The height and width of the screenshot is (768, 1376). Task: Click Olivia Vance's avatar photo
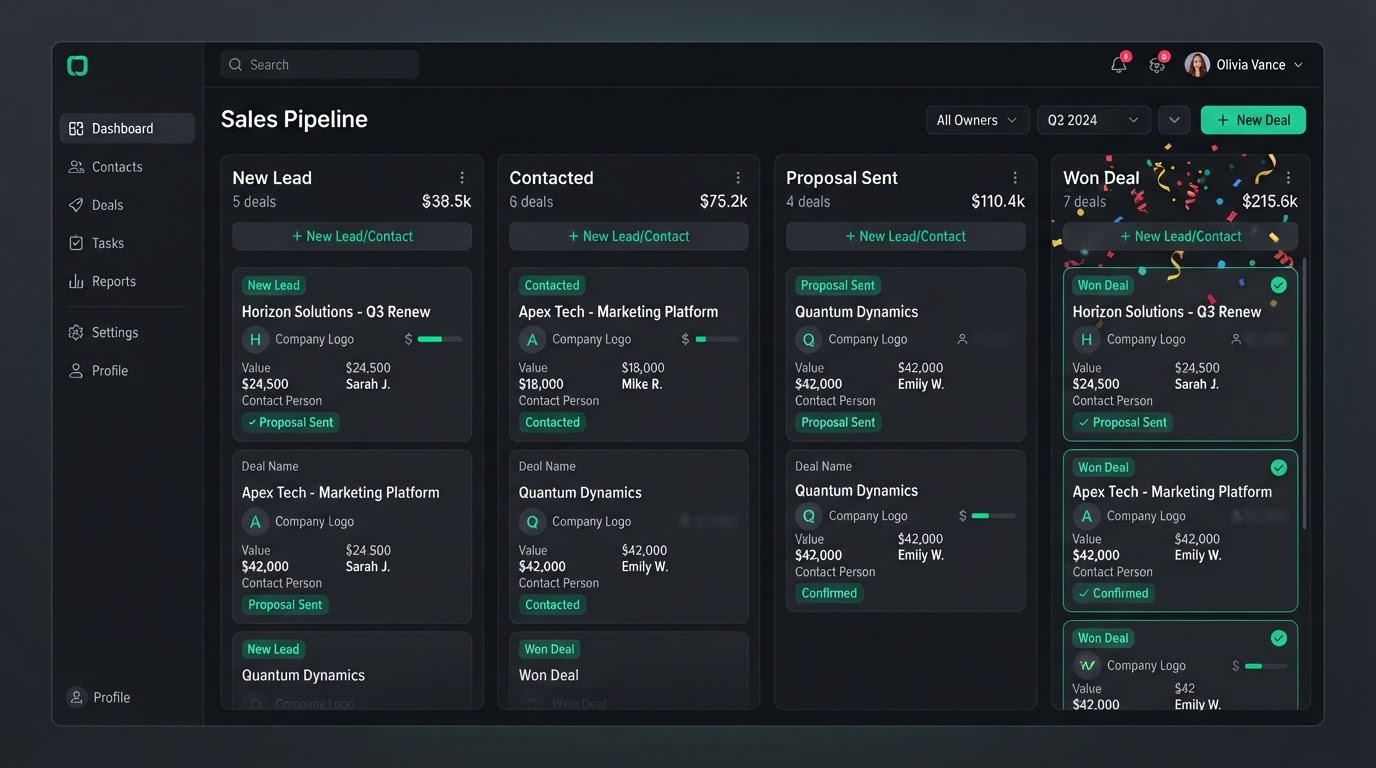(x=1197, y=65)
